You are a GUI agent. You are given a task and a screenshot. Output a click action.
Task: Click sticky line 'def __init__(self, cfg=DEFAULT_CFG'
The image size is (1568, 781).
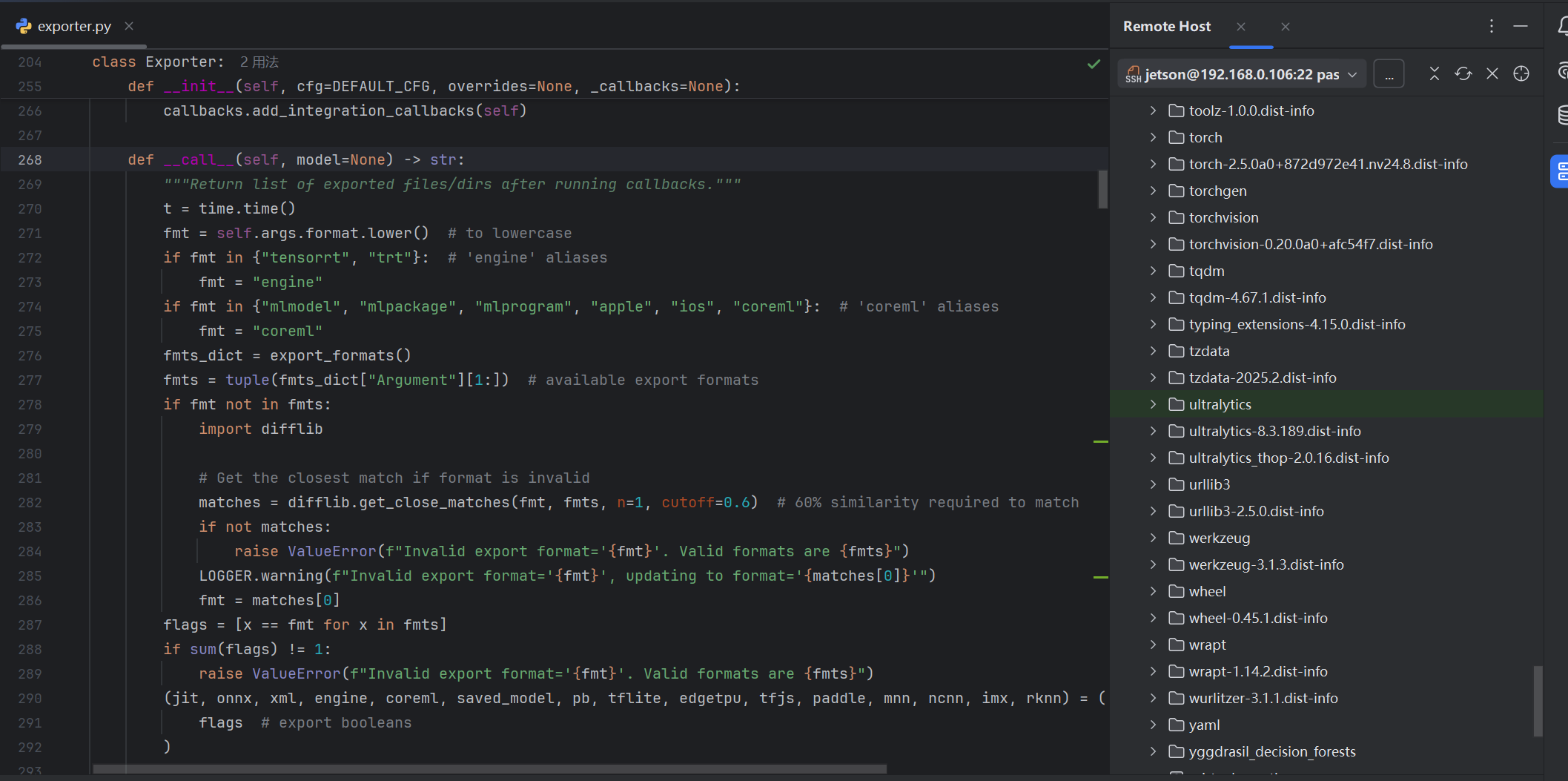pyautogui.click(x=434, y=86)
